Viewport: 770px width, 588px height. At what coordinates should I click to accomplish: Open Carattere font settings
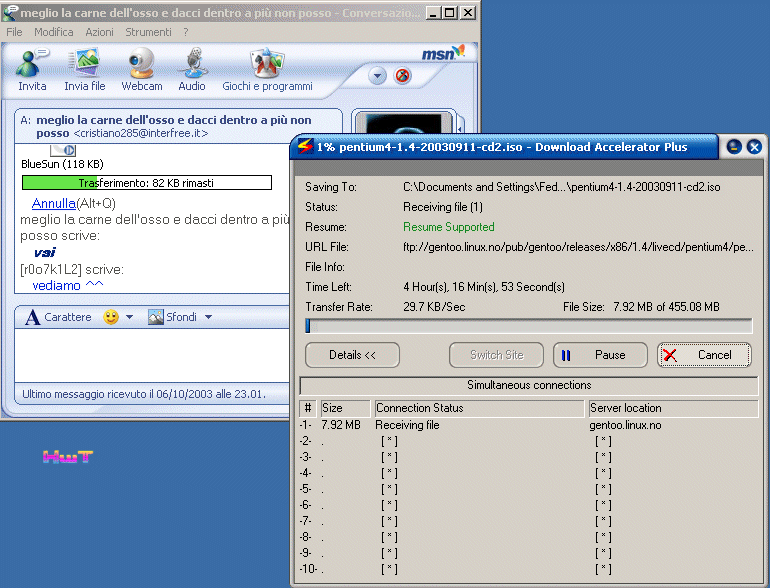pos(59,317)
